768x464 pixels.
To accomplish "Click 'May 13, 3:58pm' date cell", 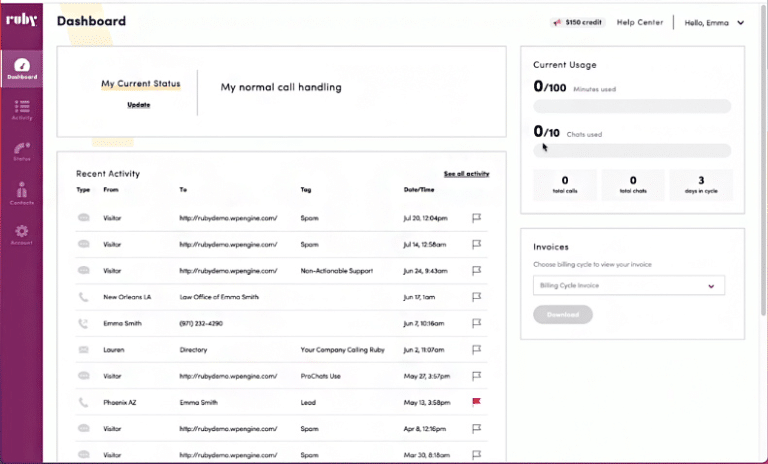I will [427, 403].
